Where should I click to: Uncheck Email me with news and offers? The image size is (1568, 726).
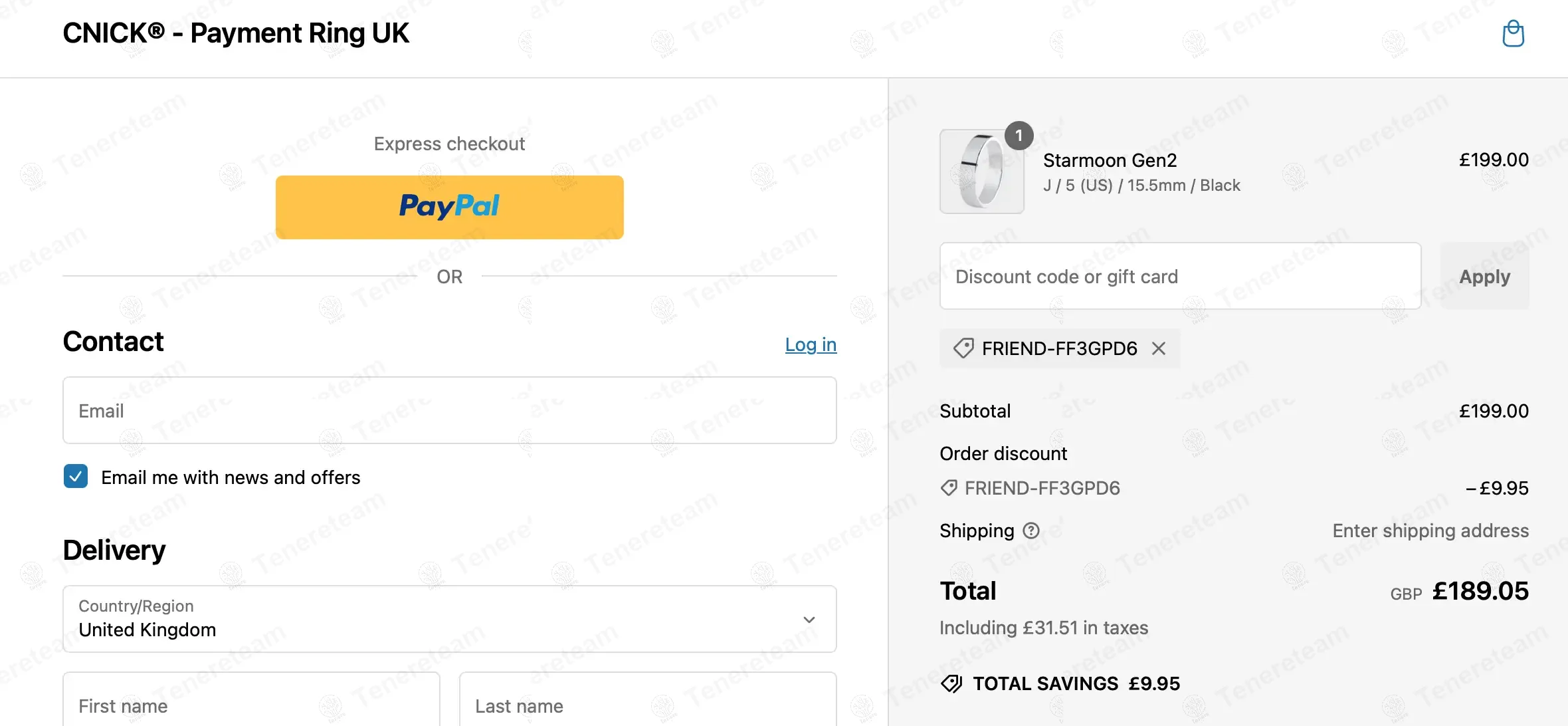(76, 477)
